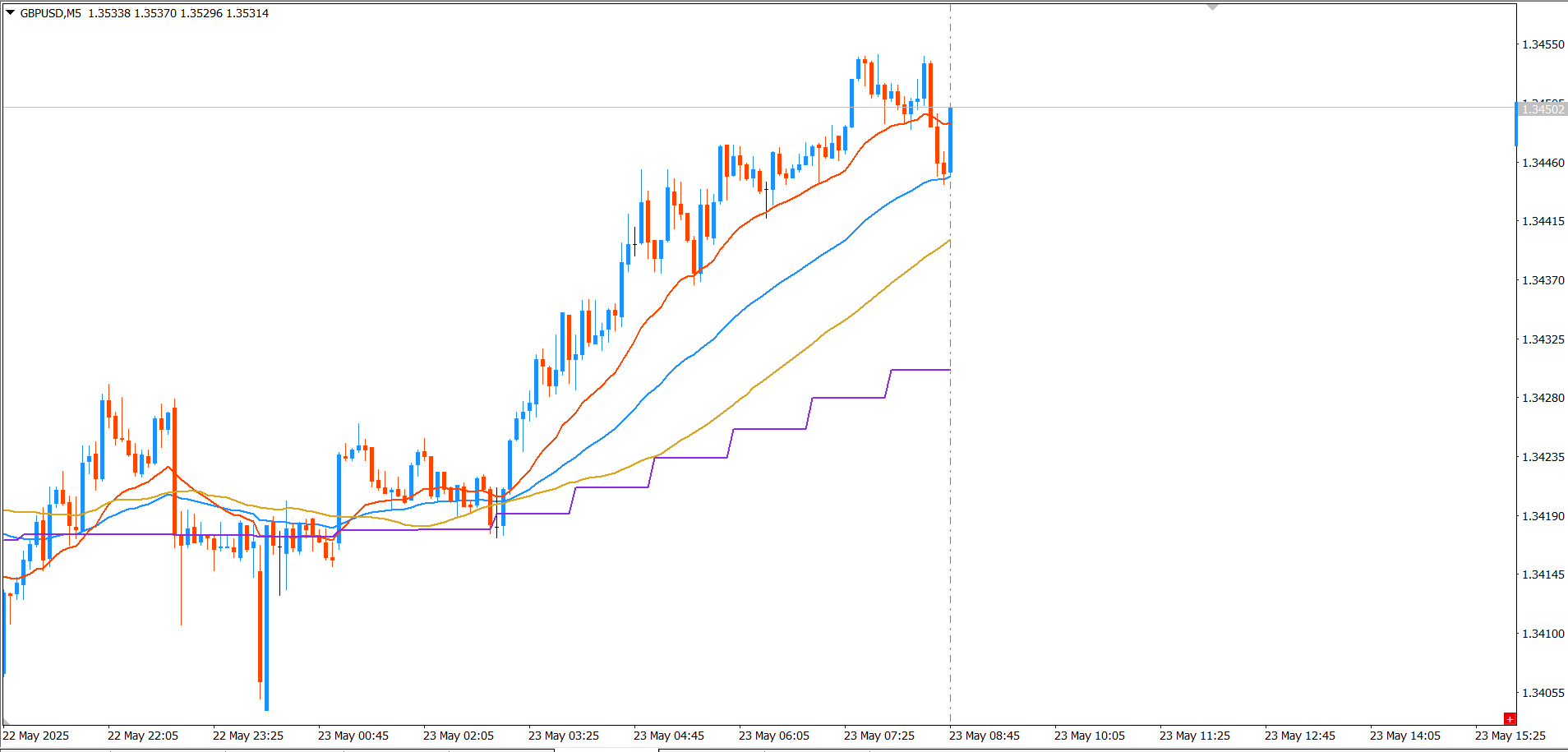
Task: Click the 1.34100 price axis label
Action: (1543, 634)
